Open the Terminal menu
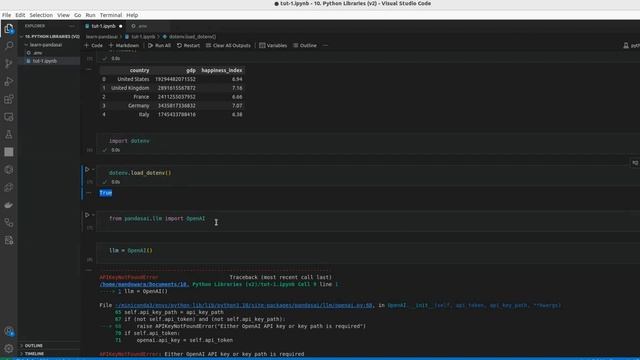Screen dimensions: 640x360 (x=111, y=15)
